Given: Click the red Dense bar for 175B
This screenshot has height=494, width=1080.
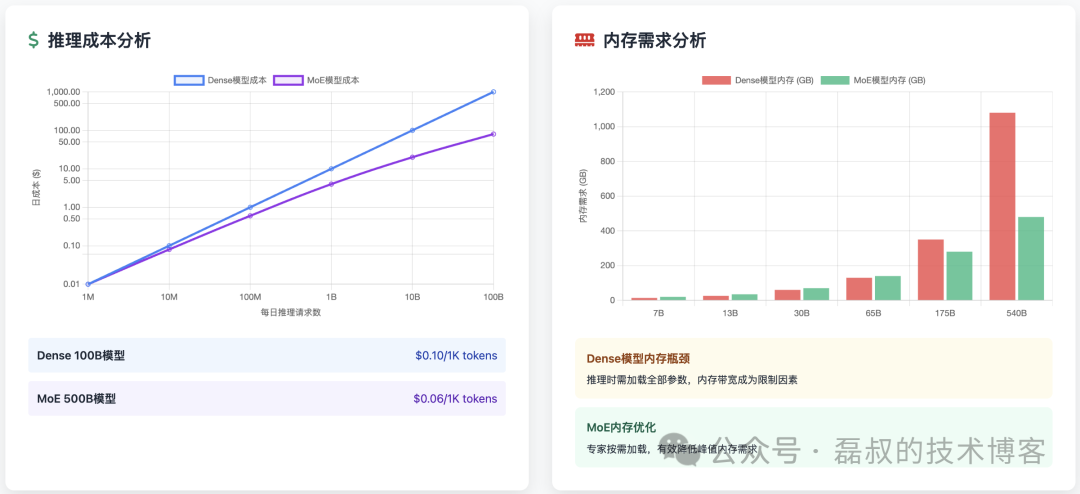Looking at the screenshot, I should click(931, 270).
